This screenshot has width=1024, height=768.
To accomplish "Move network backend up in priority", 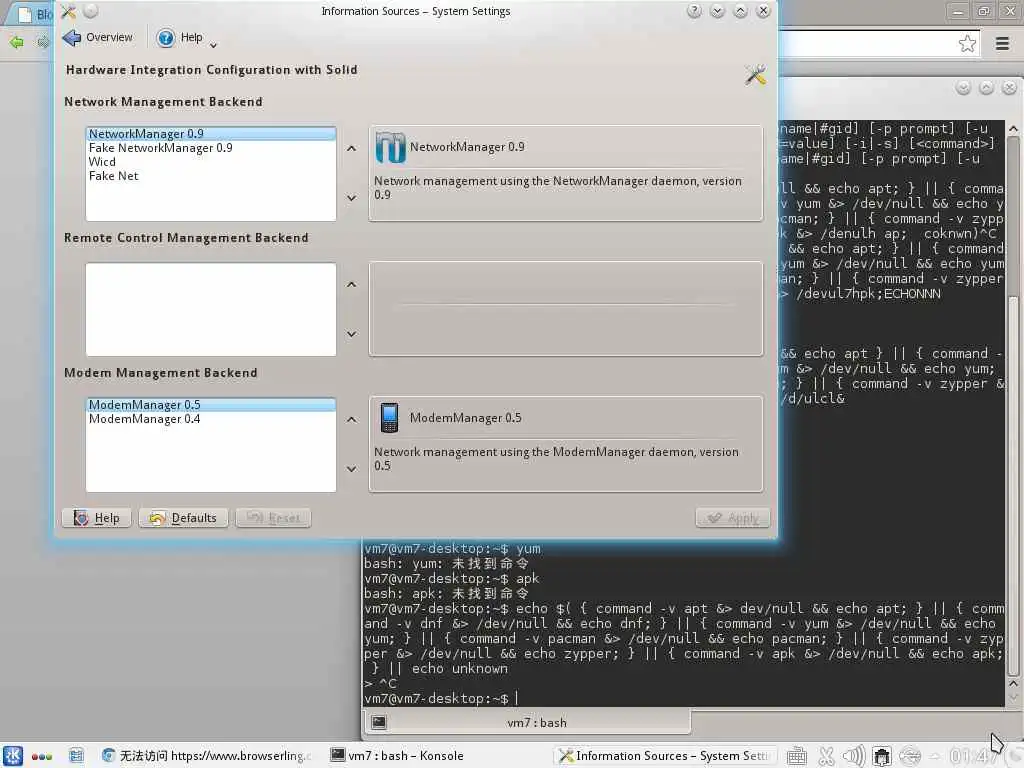I will pyautogui.click(x=351, y=148).
